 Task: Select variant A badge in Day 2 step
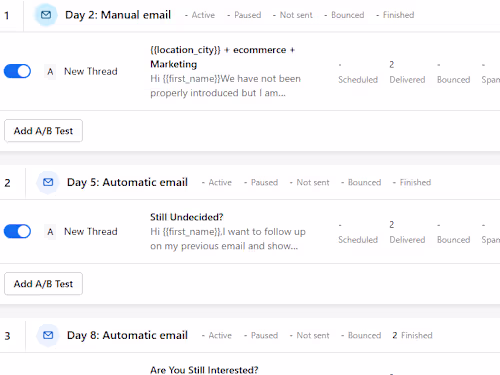(x=50, y=72)
